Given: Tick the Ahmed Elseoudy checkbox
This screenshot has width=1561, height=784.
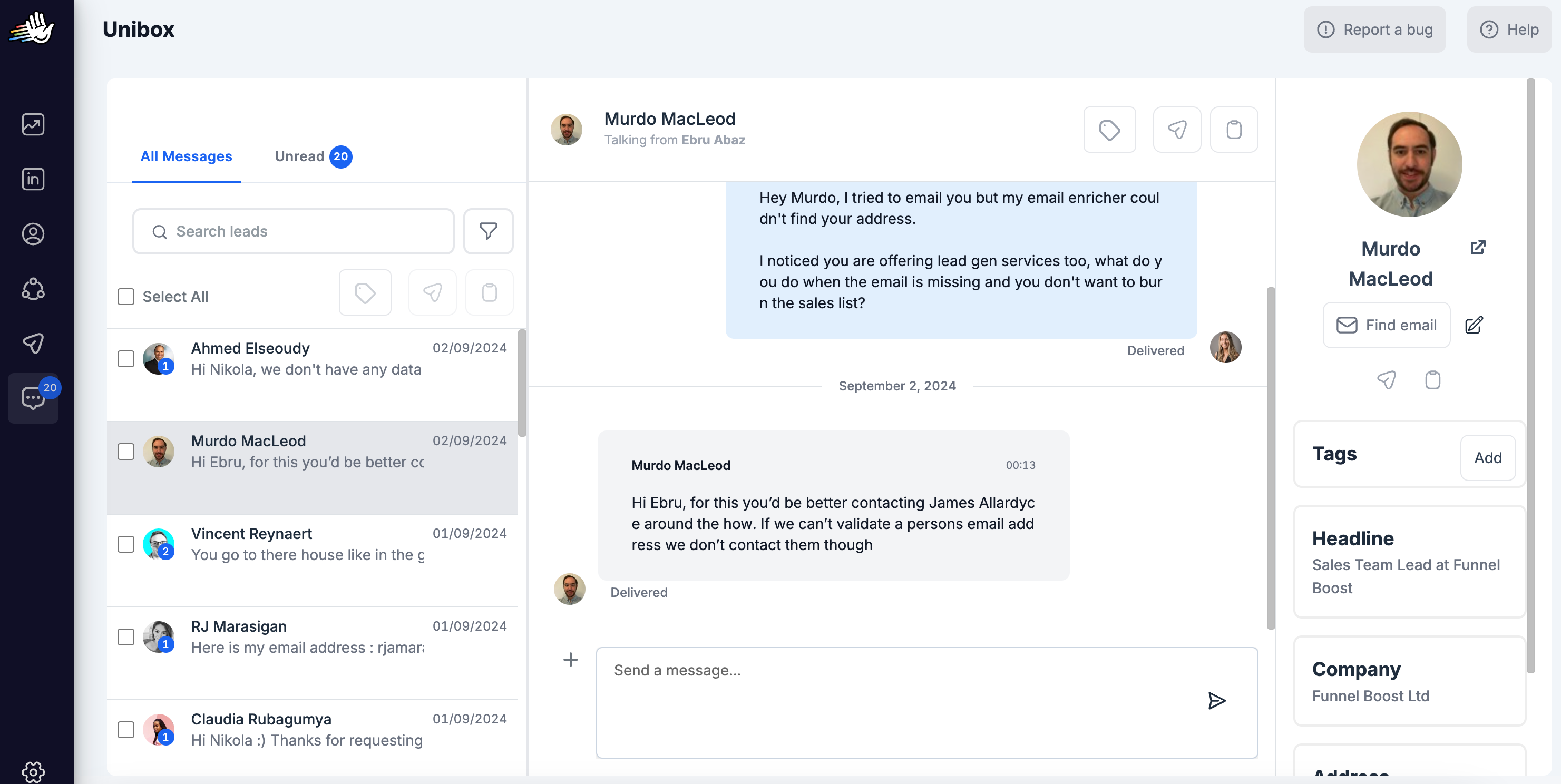Looking at the screenshot, I should (x=125, y=359).
